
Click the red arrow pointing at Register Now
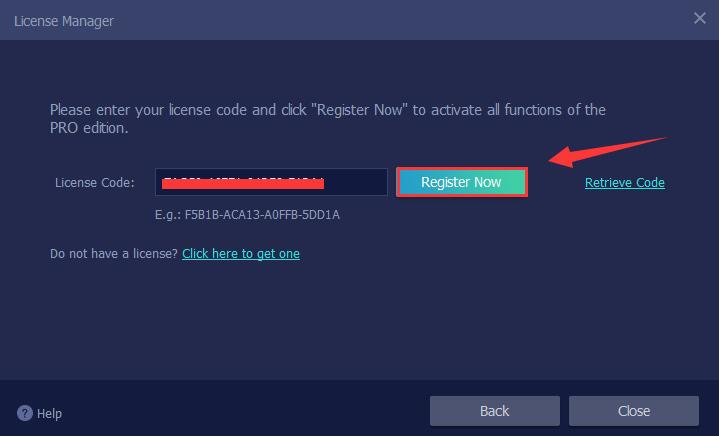pyautogui.click(x=605, y=152)
